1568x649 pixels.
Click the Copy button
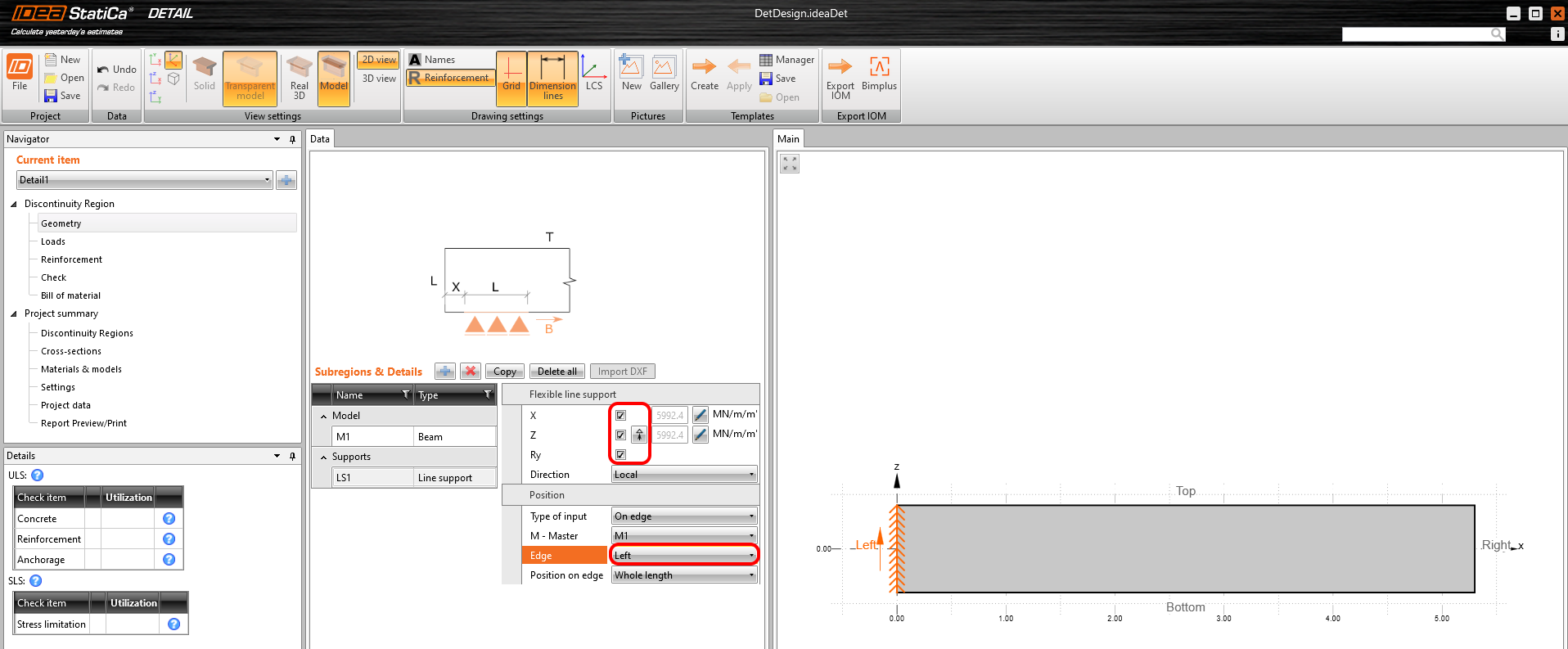[504, 372]
